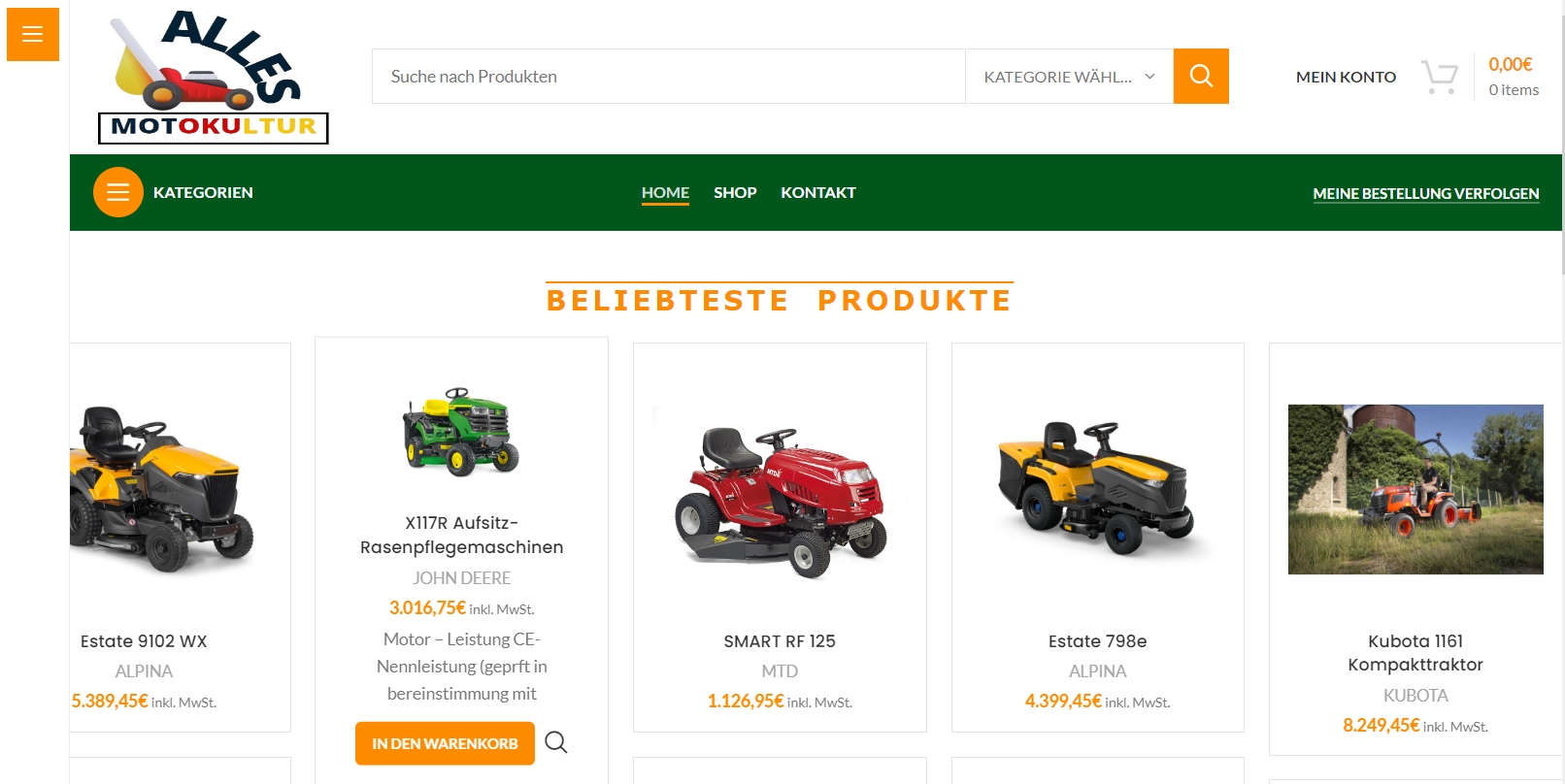Expand the Kategorie wählen dropdown
The height and width of the screenshot is (784, 1565).
pos(1069,77)
